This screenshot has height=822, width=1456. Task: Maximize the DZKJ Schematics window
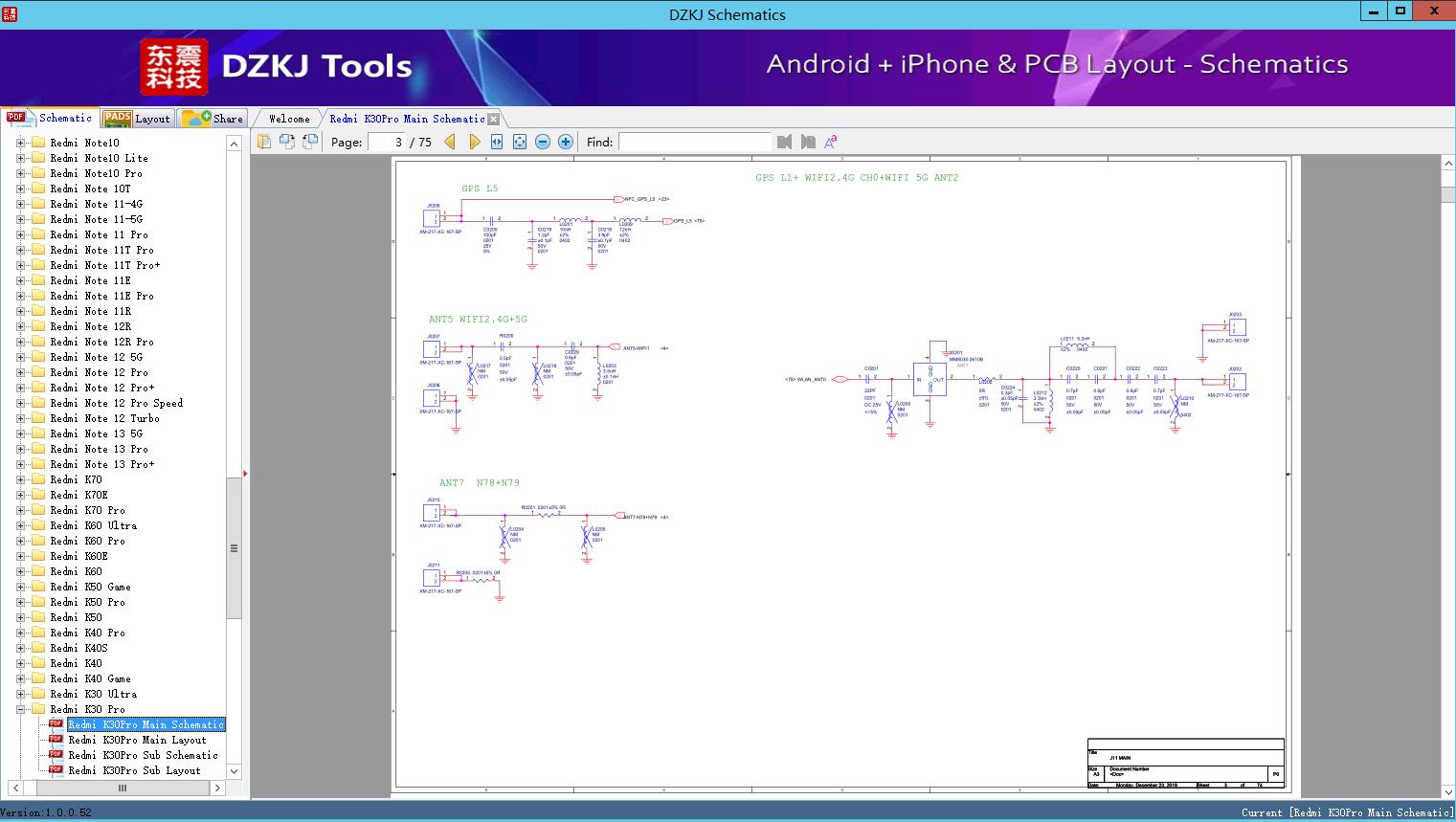coord(1400,11)
